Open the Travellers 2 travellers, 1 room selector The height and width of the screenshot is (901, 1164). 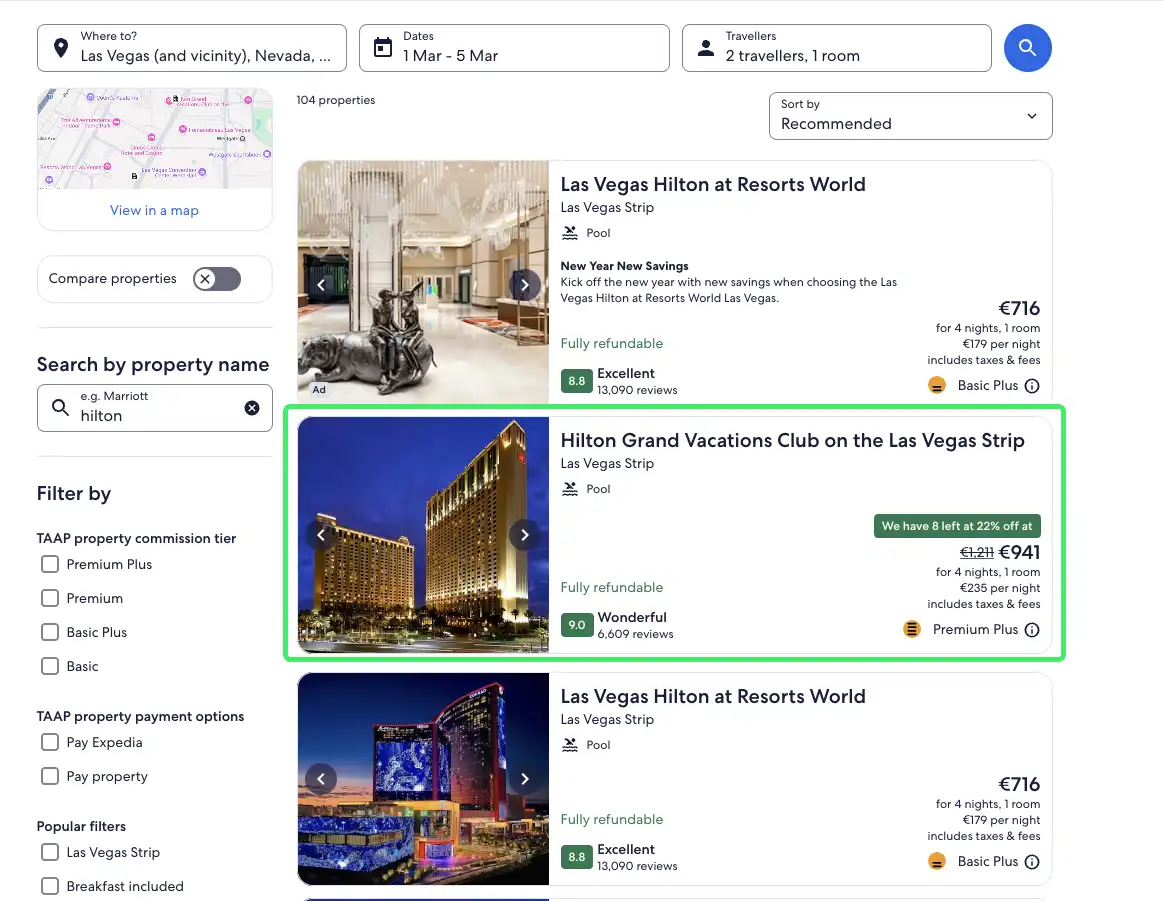[837, 48]
